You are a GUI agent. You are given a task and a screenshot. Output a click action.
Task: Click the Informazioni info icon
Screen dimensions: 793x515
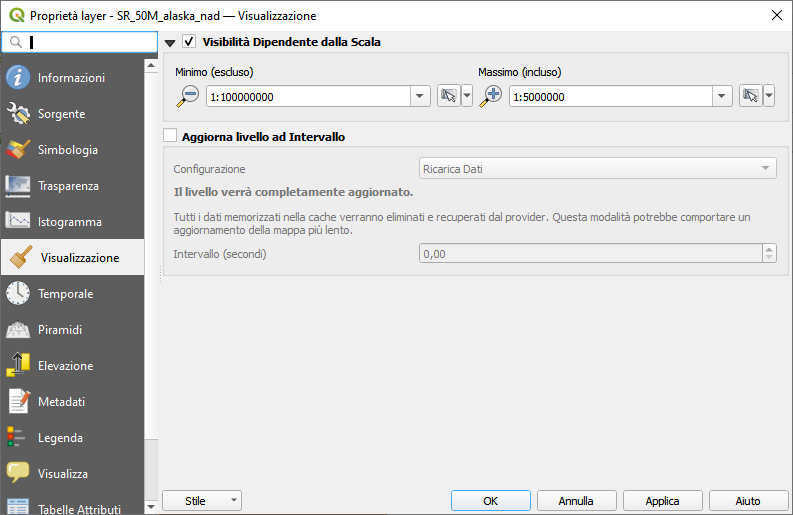tap(18, 77)
